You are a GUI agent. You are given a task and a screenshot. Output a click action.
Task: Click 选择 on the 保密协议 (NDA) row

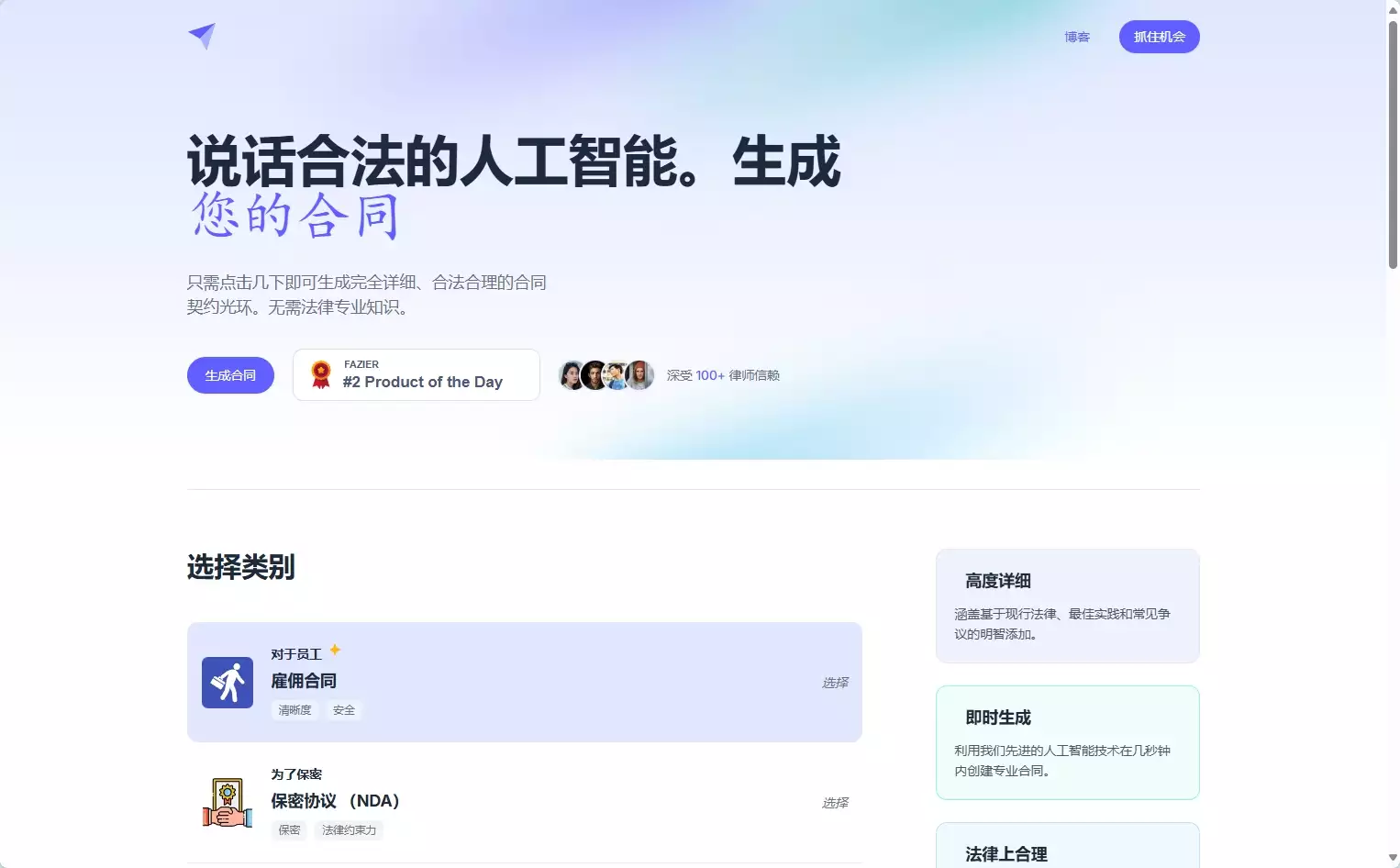coord(835,803)
